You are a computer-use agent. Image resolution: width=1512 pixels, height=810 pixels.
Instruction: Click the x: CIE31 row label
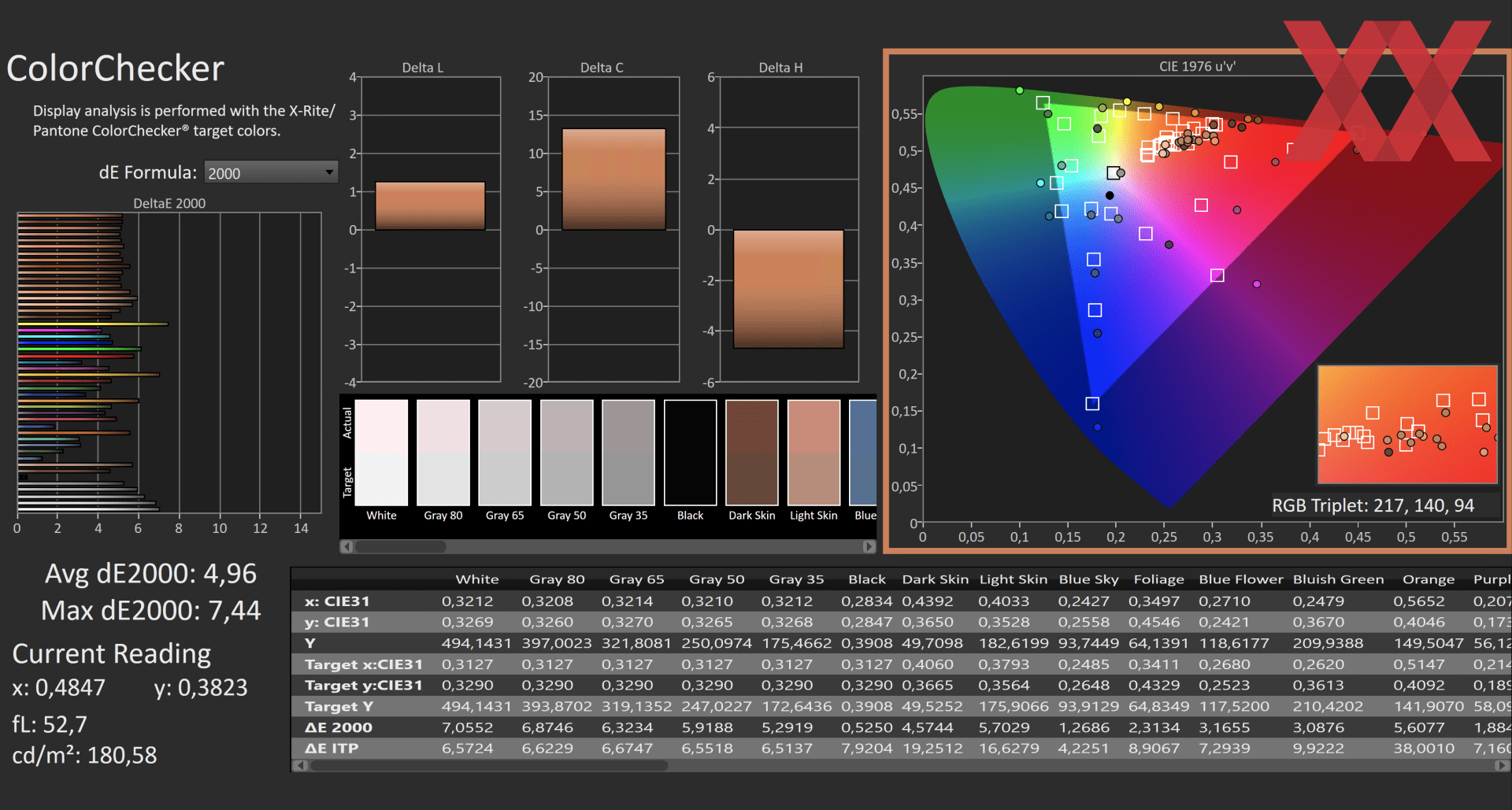[x=337, y=601]
